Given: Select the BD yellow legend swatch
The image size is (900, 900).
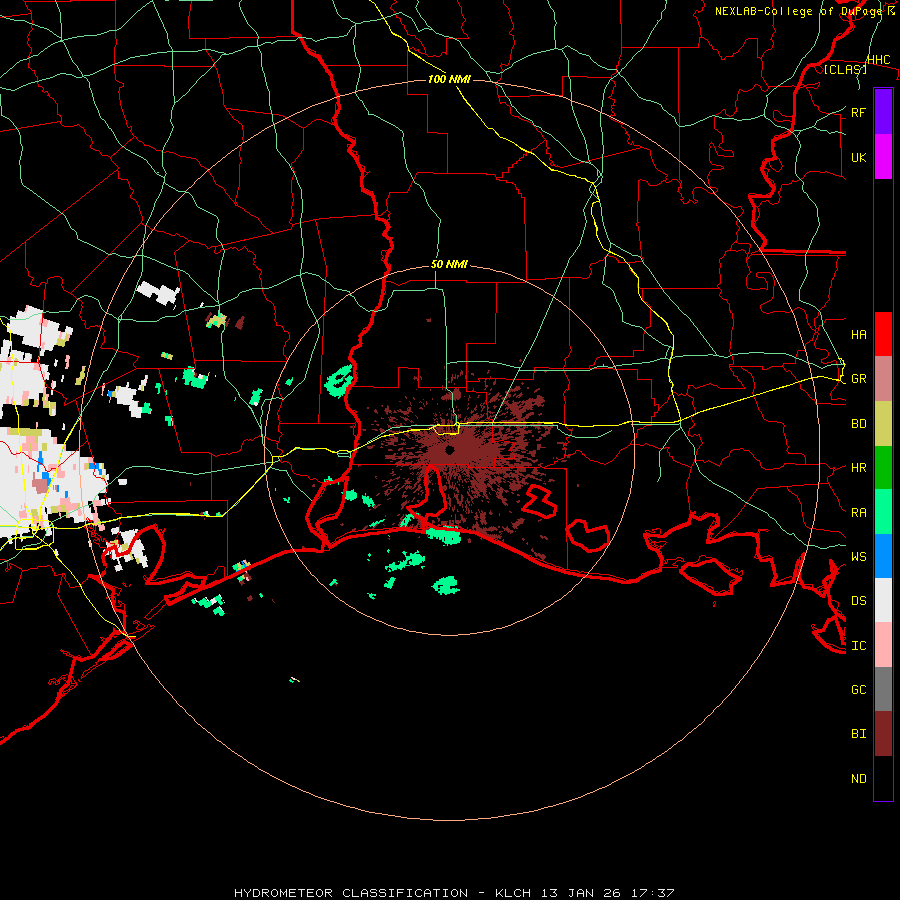Looking at the screenshot, I should tap(883, 424).
